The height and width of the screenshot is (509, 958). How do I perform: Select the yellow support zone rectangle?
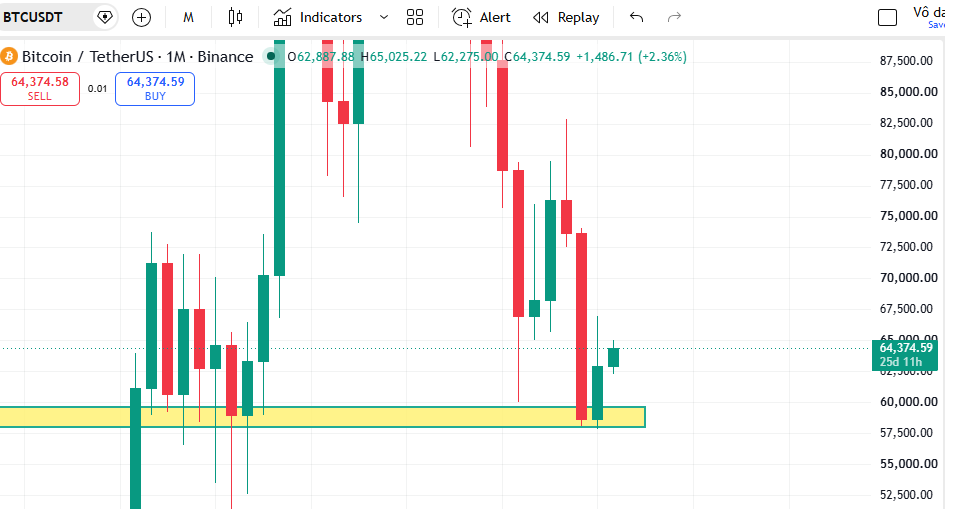tap(323, 417)
